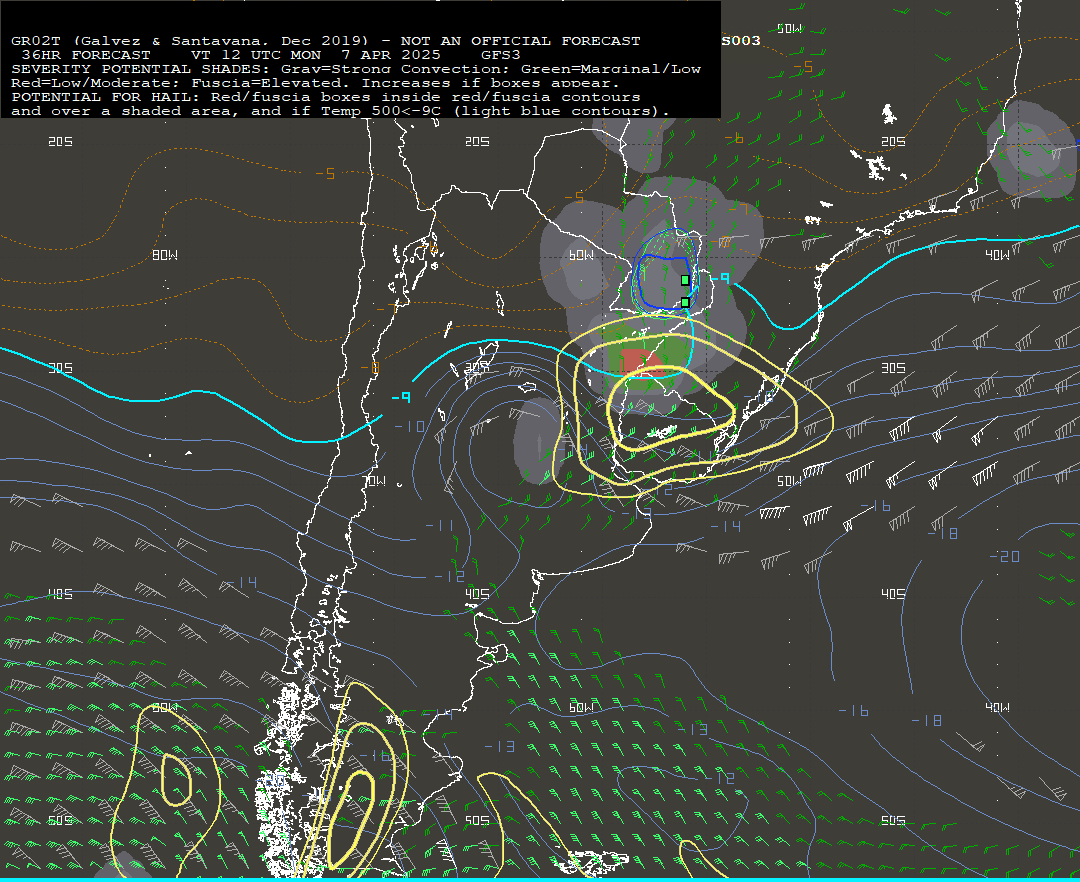The width and height of the screenshot is (1080, 882).
Task: Click the '-20' contour label
Action: 1004,556
